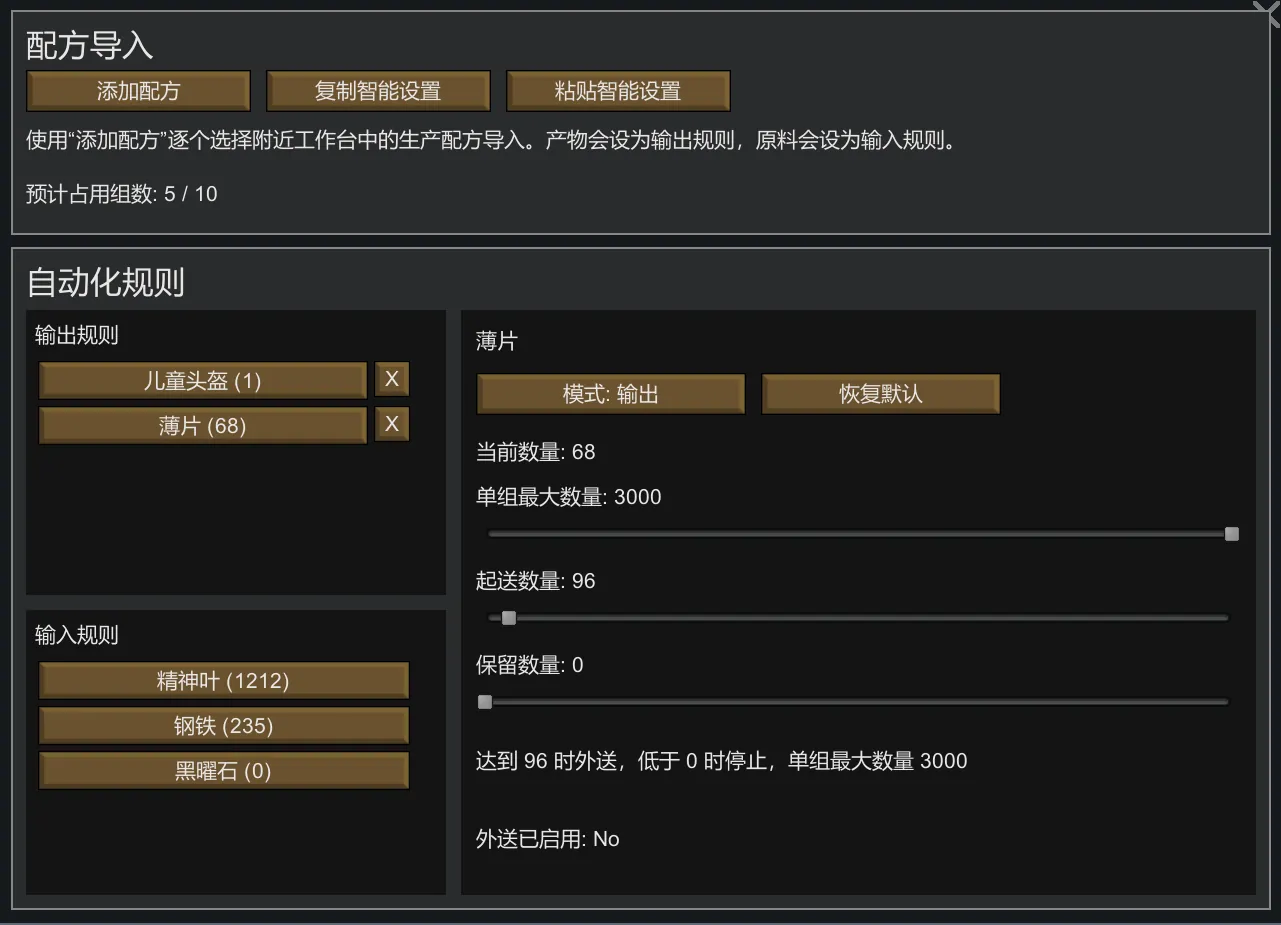Image resolution: width=1281 pixels, height=925 pixels.
Task: Click the 外送已启用: No status text
Action: (547, 839)
